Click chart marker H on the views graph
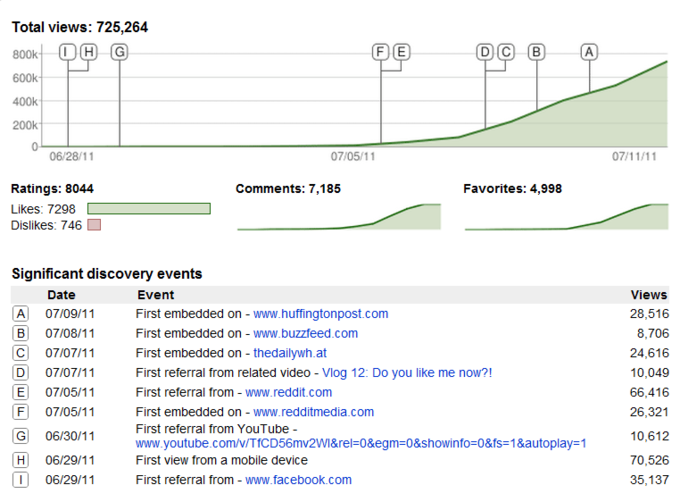 (x=88, y=52)
